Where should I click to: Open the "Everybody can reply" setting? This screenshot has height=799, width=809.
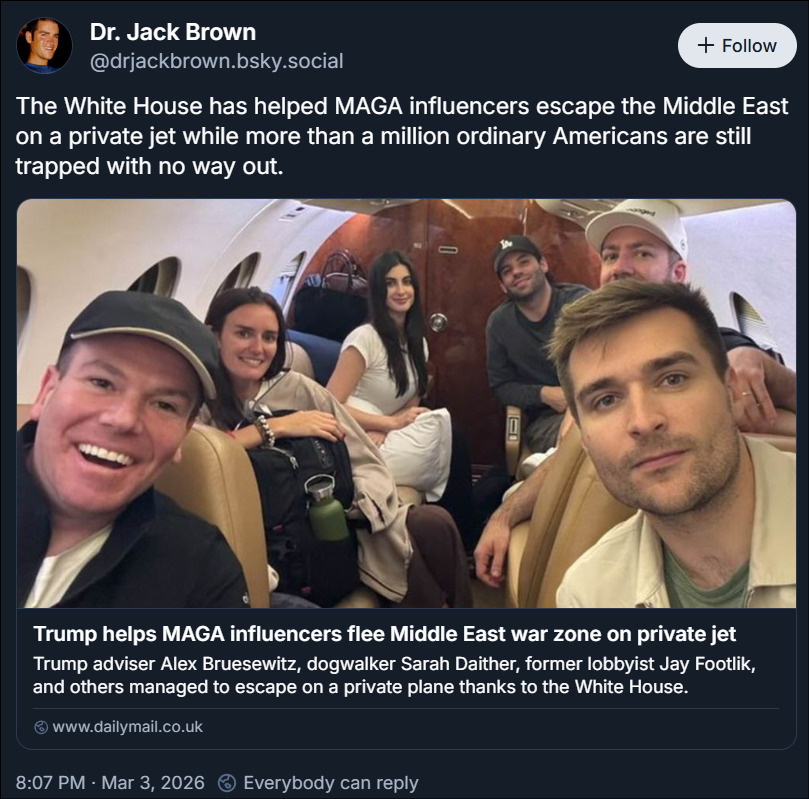pos(330,782)
